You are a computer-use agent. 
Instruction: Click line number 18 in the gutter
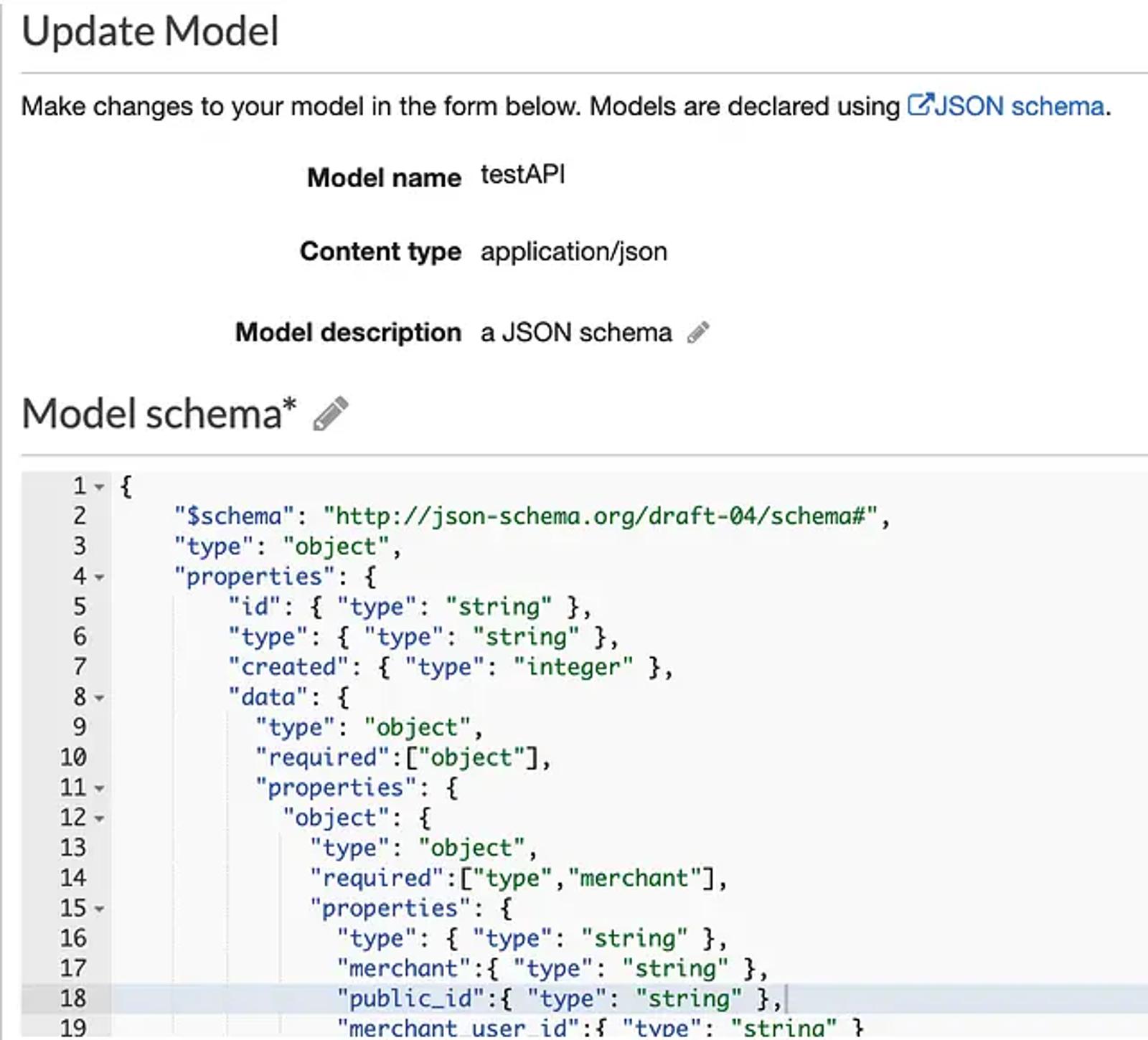(73, 998)
